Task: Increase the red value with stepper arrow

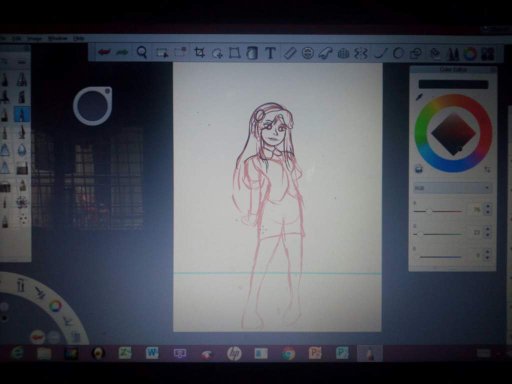Action: 488,207
